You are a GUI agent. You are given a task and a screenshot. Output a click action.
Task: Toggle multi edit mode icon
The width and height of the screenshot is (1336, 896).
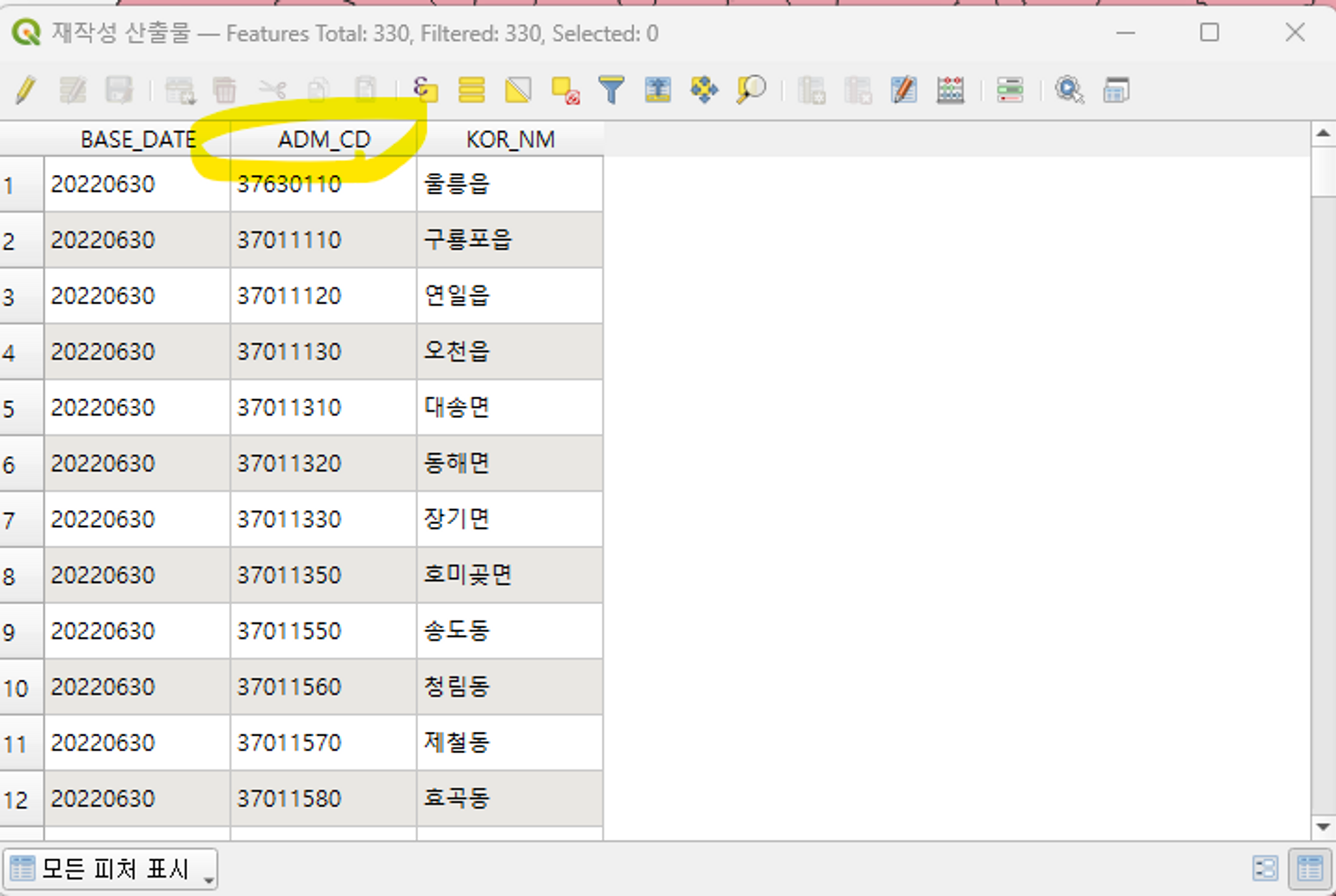(x=73, y=89)
